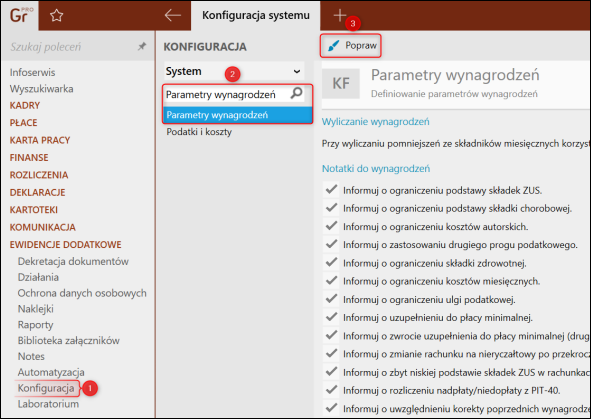
Task: Click the Gr PRO logo icon
Action: pyautogui.click(x=20, y=15)
